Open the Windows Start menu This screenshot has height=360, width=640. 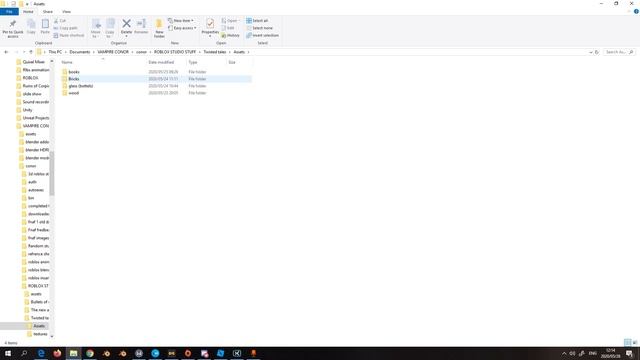click(x=8, y=353)
